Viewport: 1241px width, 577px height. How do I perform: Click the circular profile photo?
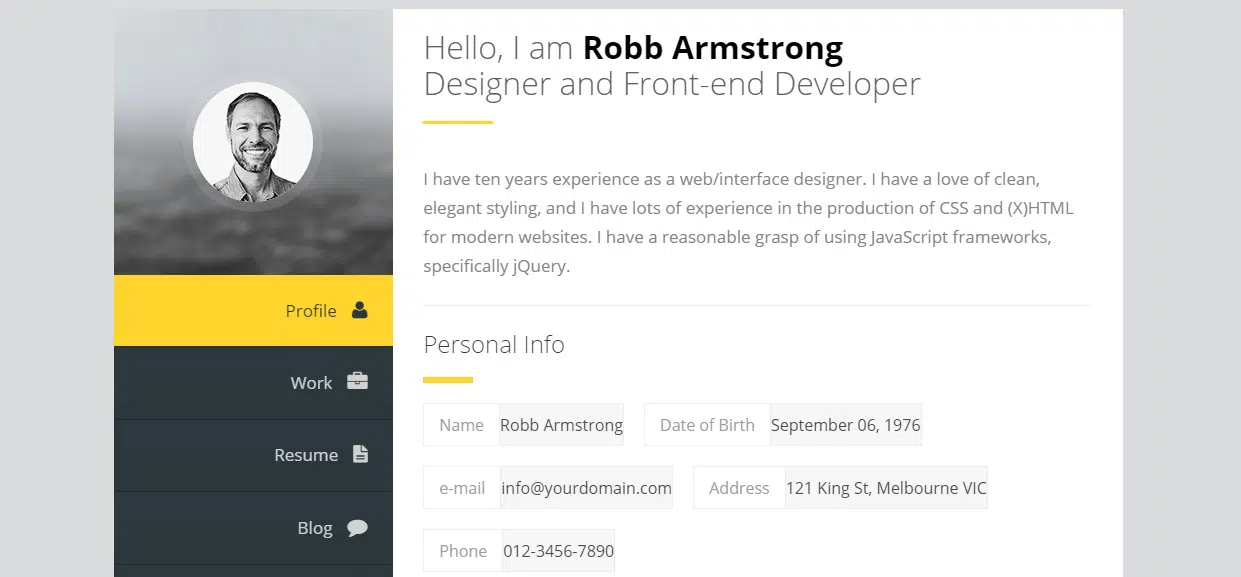[253, 142]
